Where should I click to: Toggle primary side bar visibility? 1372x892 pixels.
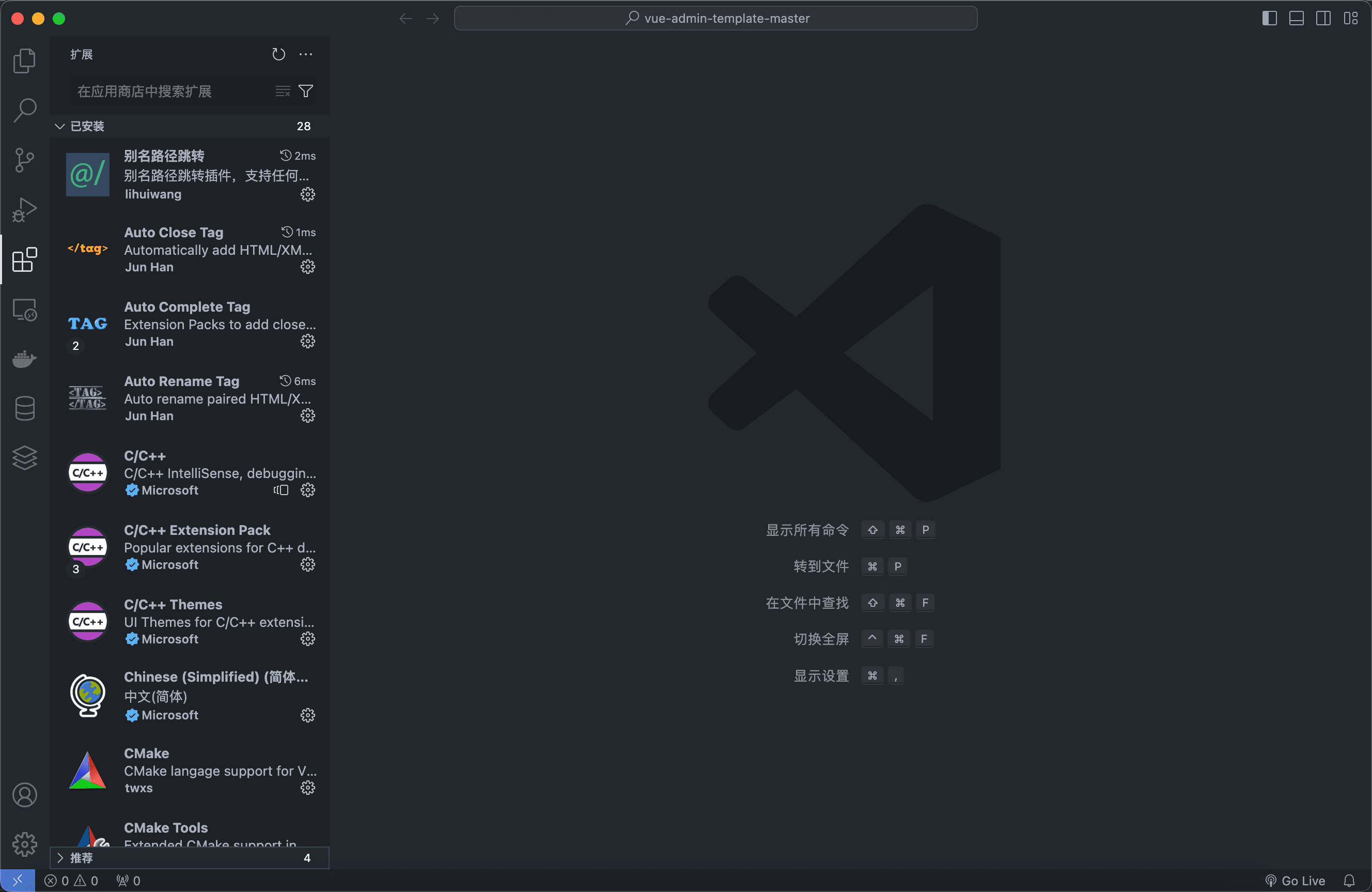(x=1269, y=19)
